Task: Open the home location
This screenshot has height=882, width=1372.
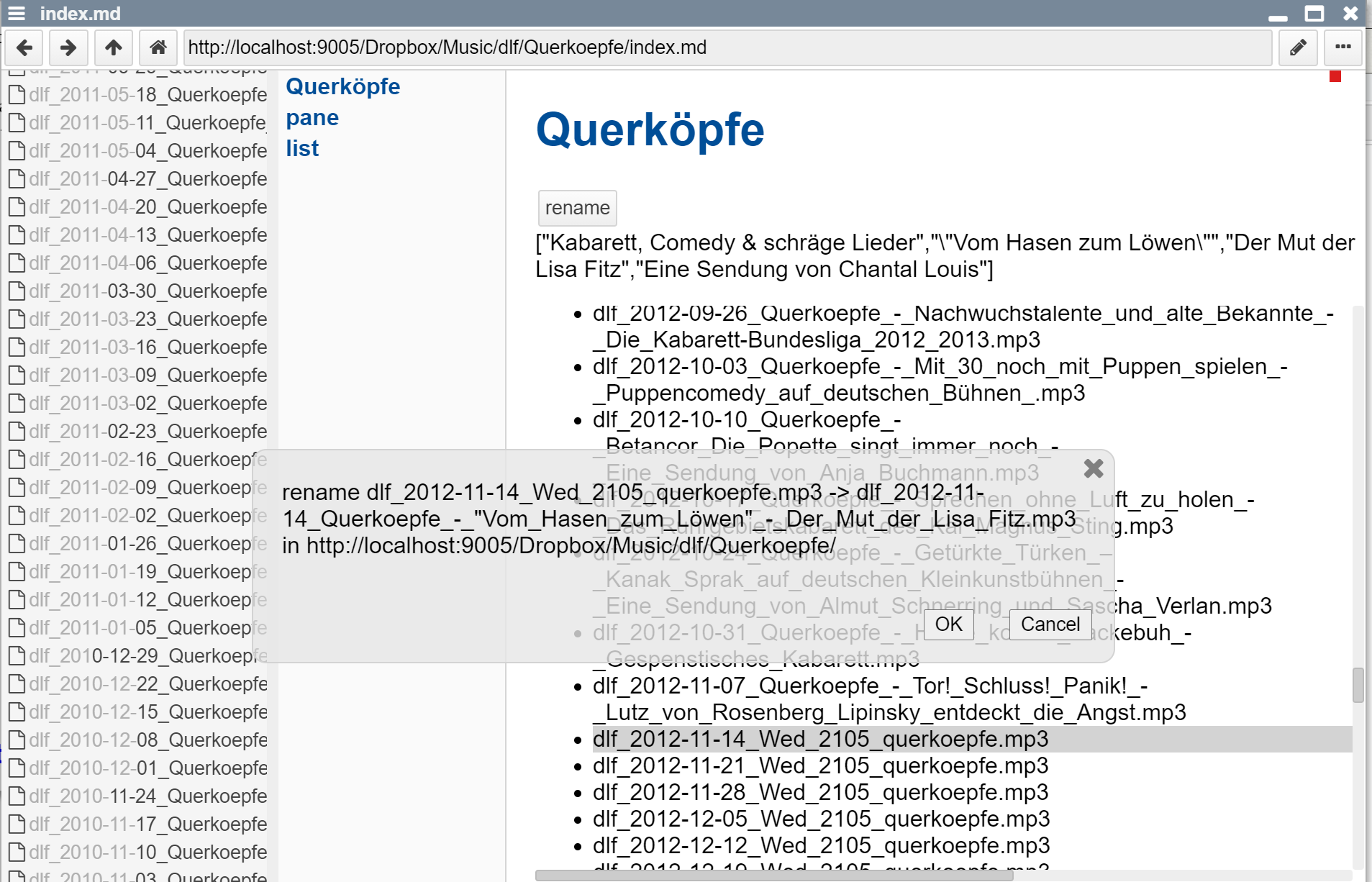Action: pyautogui.click(x=158, y=47)
